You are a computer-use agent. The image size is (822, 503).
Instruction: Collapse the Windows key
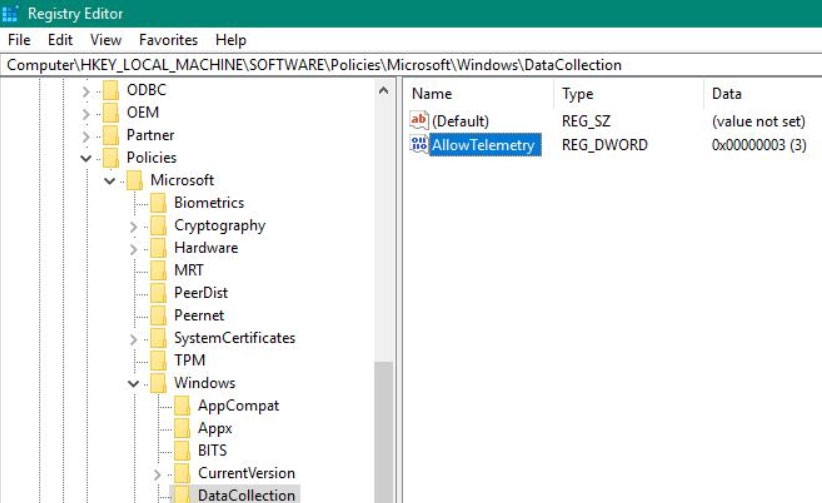pyautogui.click(x=133, y=384)
